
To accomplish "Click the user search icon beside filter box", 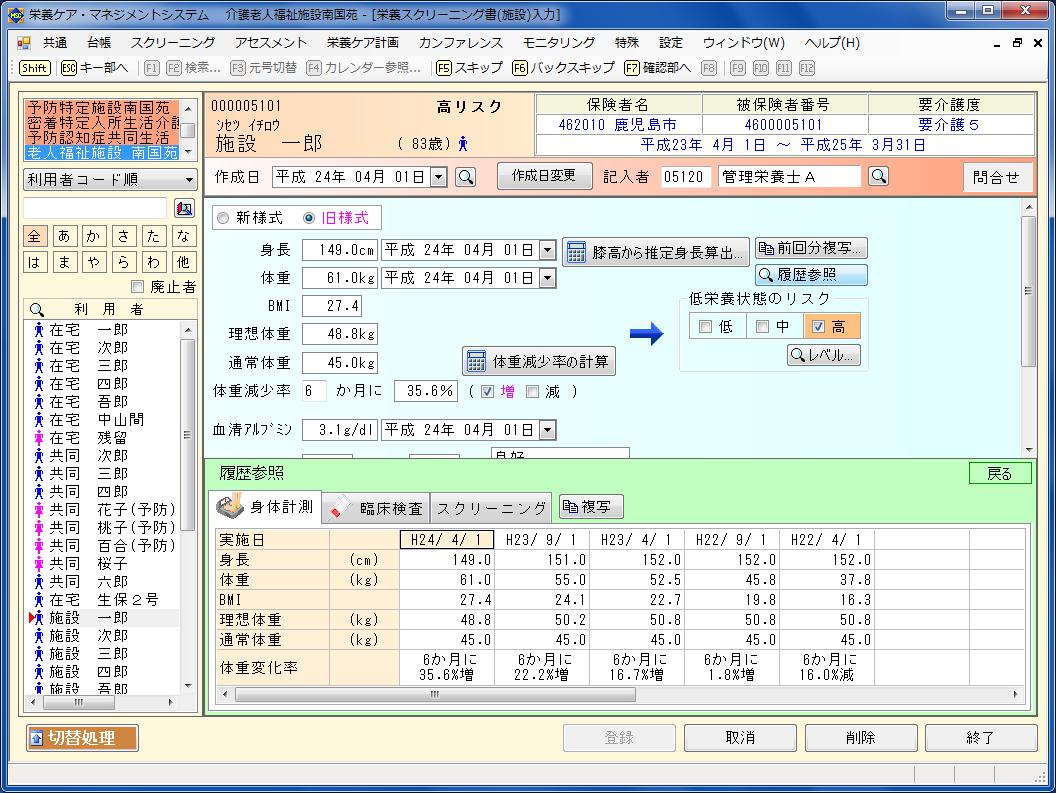I will coord(184,208).
